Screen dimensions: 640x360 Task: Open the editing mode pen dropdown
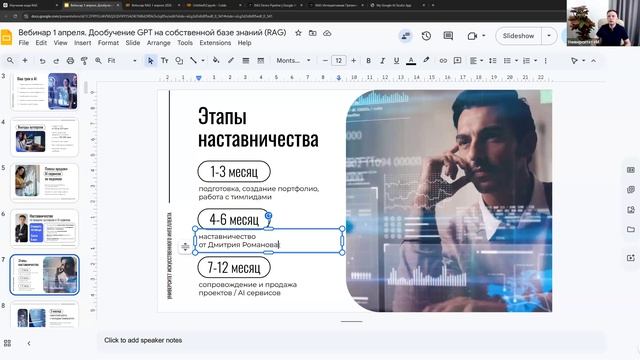pos(578,60)
